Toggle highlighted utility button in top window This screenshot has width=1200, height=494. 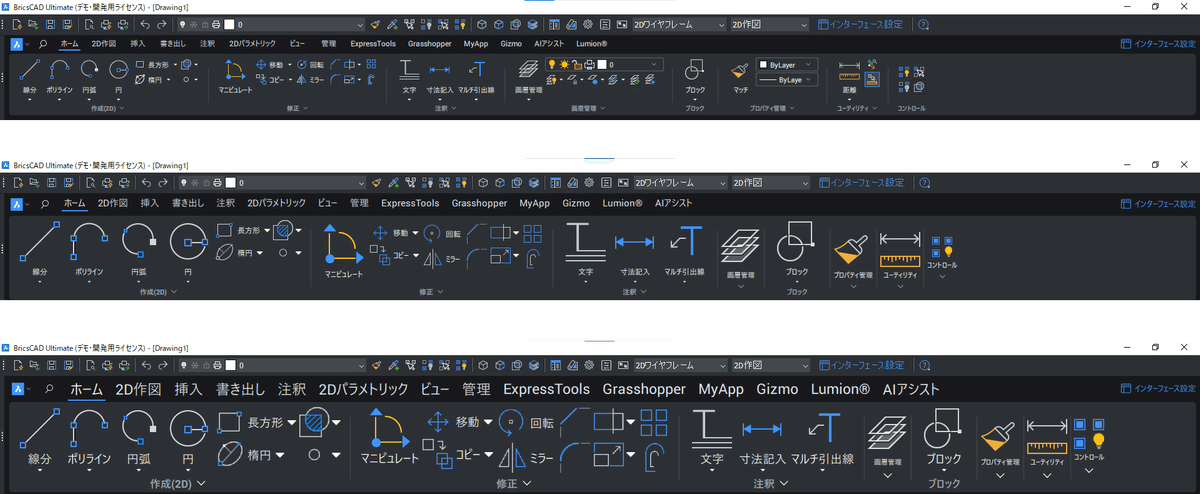coord(872,77)
